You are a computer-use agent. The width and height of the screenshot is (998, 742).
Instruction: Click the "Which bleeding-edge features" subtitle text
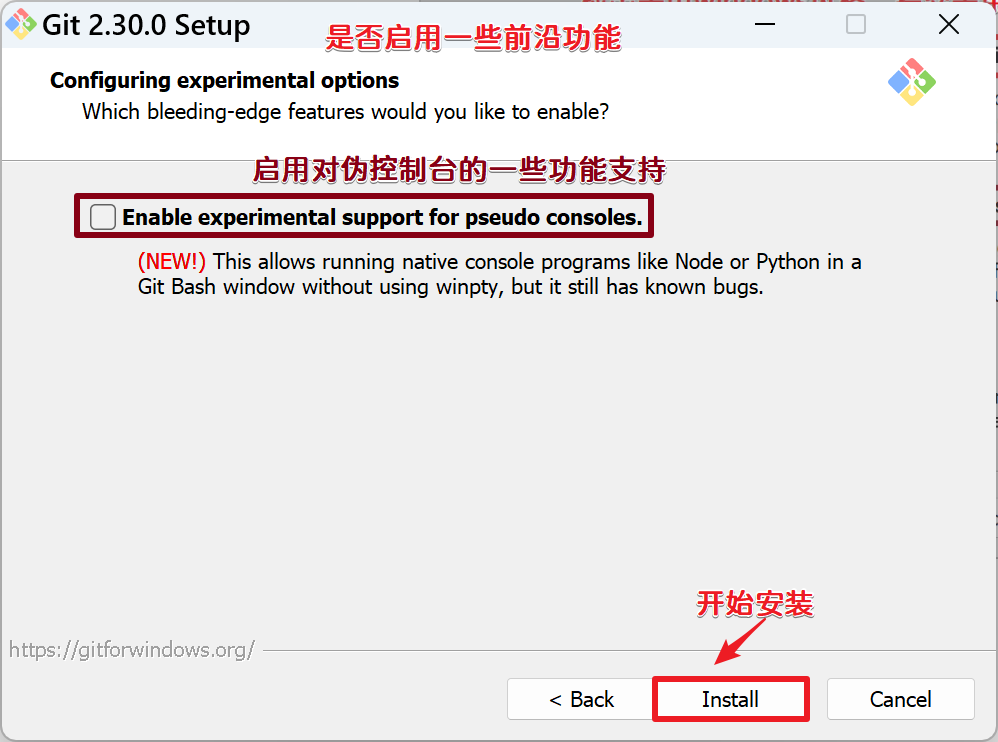click(x=345, y=112)
